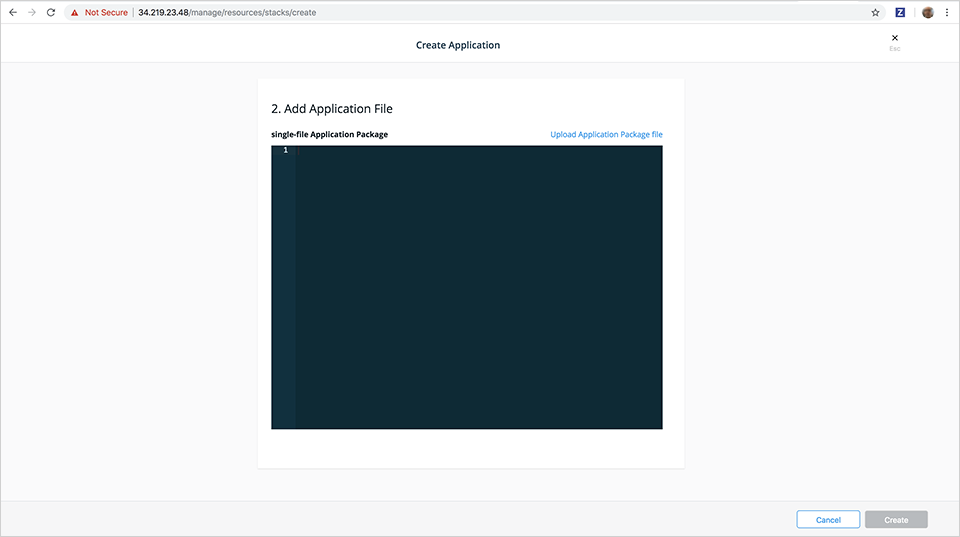Open the browser three-dot menu
The image size is (960, 537).
947,12
